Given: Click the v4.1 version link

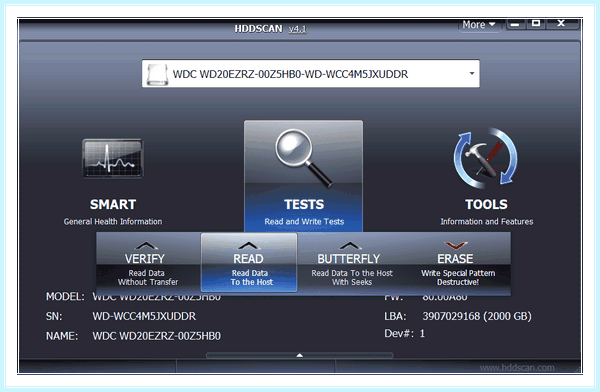Looking at the screenshot, I should [297, 29].
